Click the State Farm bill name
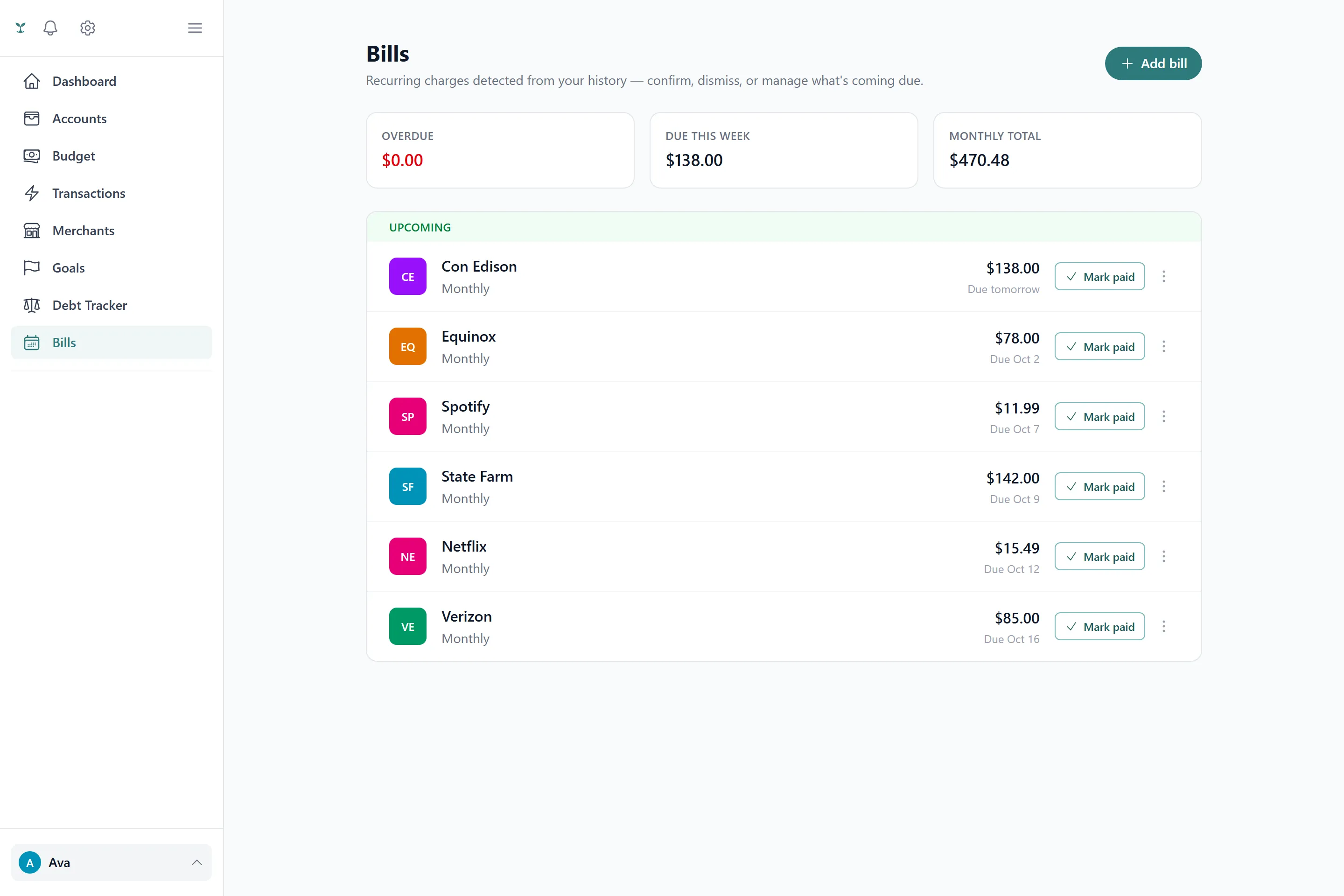Screen dimensions: 1344x896 (477, 476)
